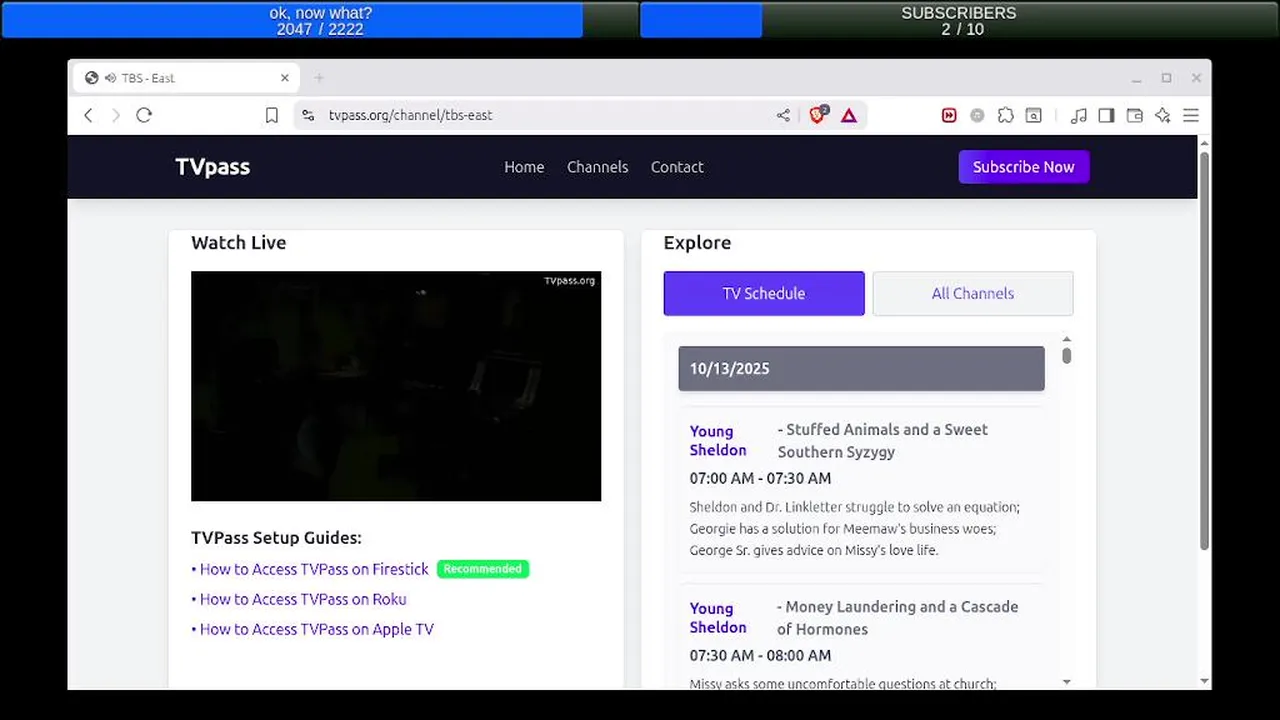
Task: Click the share icon in address bar
Action: pyautogui.click(x=783, y=115)
